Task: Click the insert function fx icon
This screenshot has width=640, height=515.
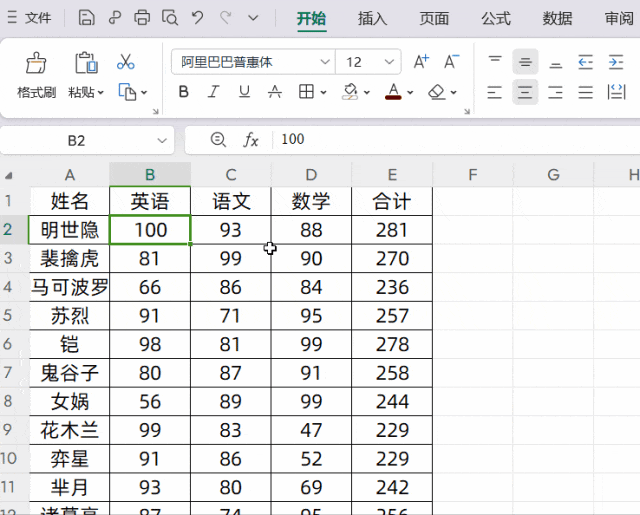Action: (x=251, y=140)
